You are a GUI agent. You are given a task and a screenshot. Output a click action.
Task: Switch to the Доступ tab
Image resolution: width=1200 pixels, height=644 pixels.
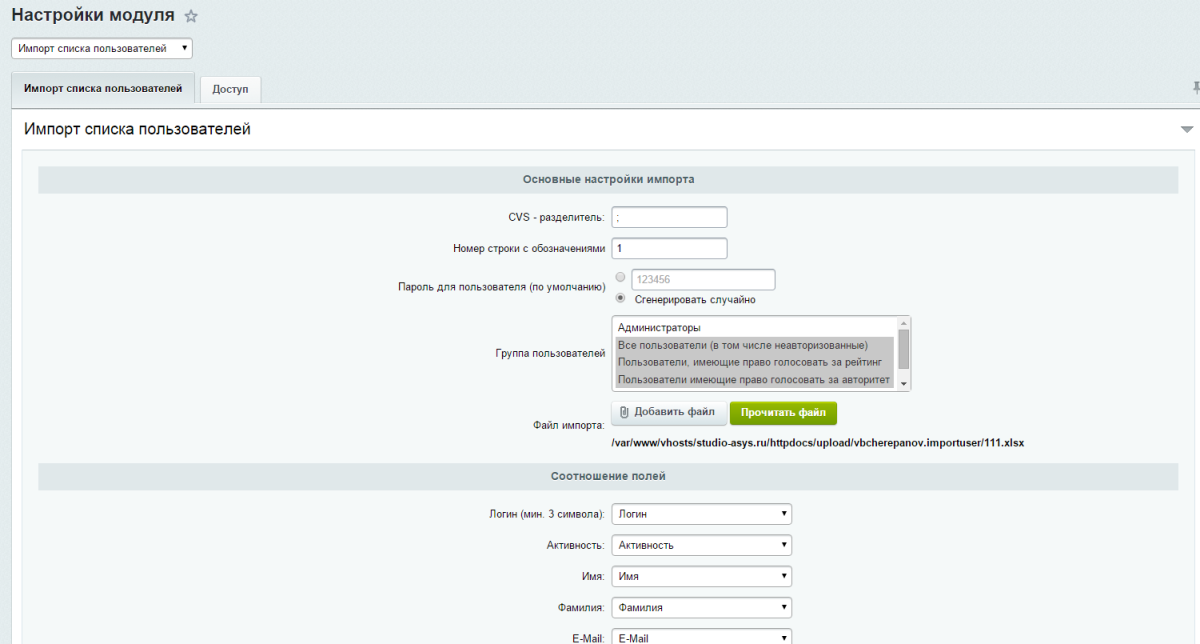pyautogui.click(x=230, y=88)
